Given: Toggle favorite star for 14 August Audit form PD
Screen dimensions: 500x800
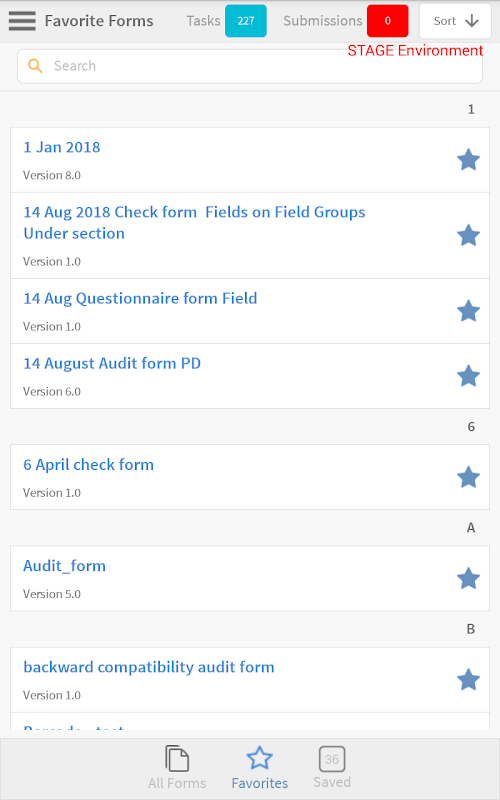Looking at the screenshot, I should 468,376.
